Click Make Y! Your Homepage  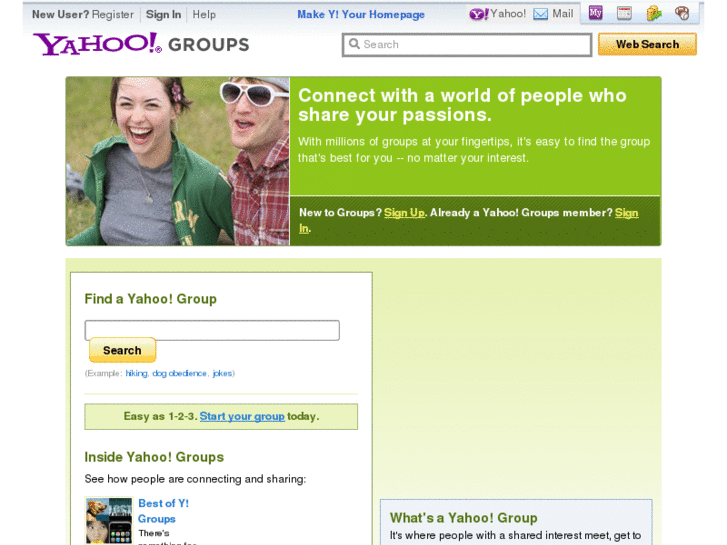pos(361,14)
